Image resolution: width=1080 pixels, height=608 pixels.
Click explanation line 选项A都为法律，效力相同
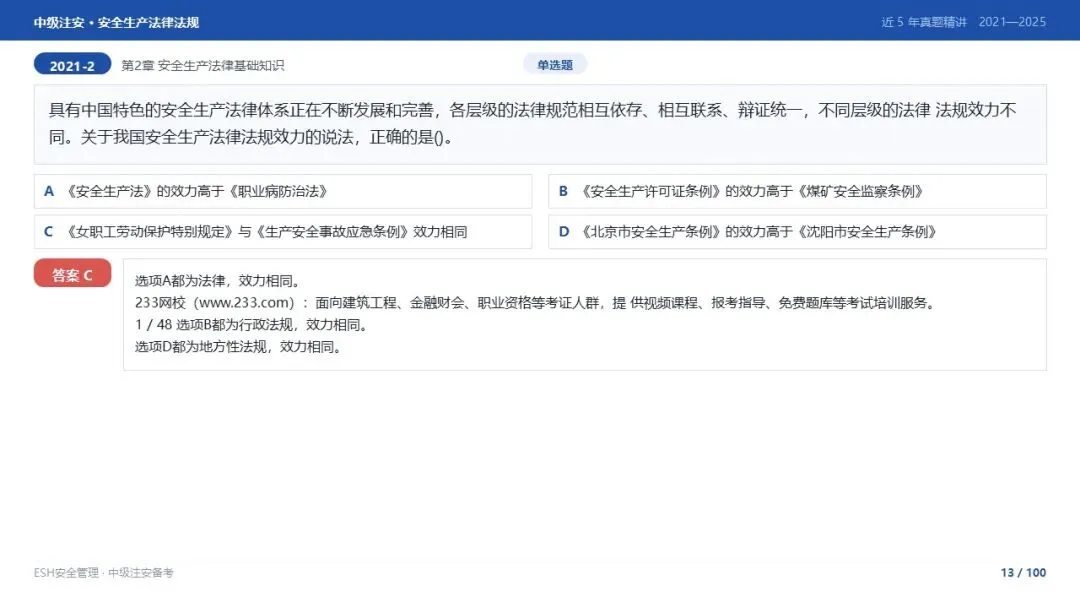218,281
